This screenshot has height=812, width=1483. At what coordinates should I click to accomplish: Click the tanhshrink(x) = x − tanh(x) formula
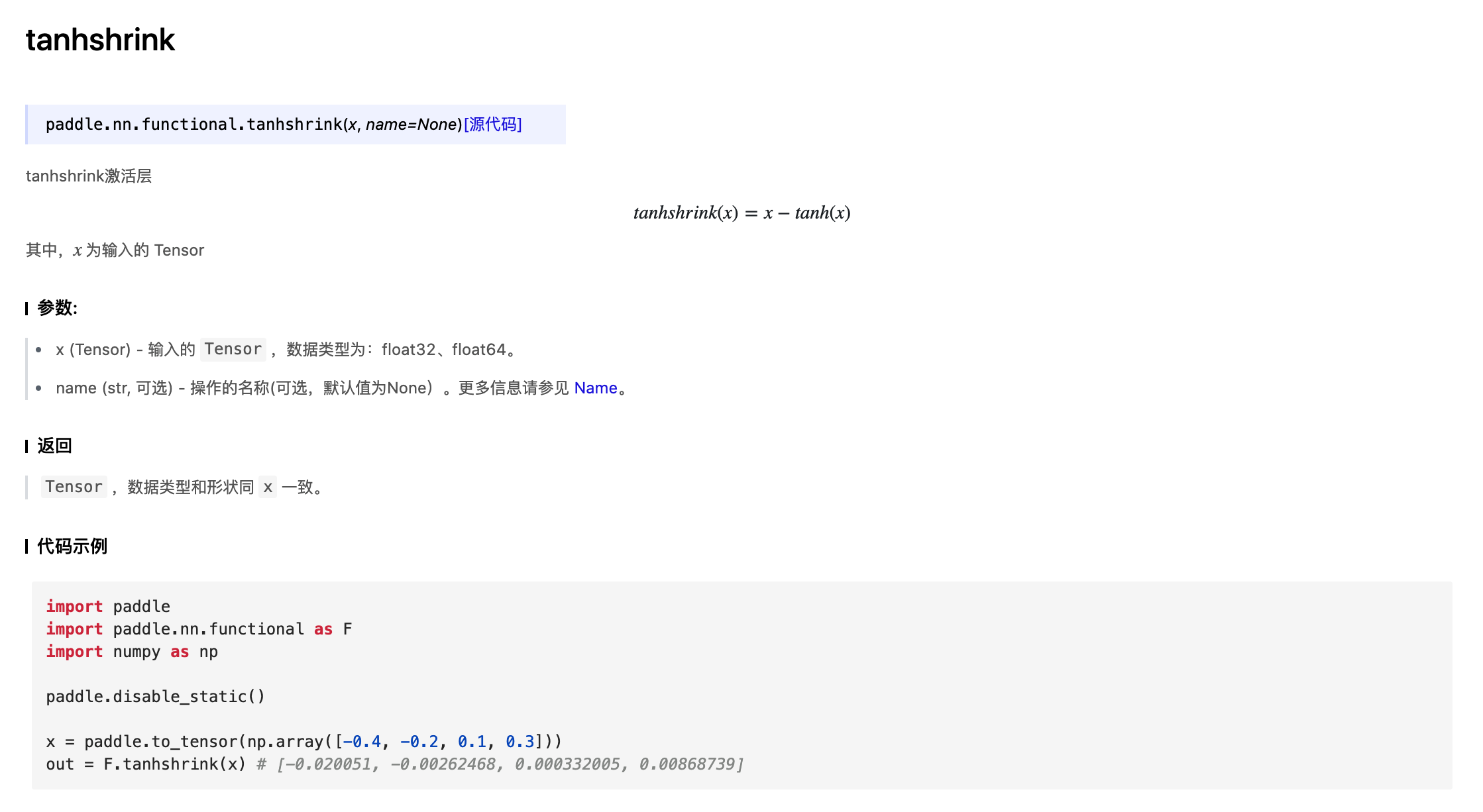[x=741, y=213]
